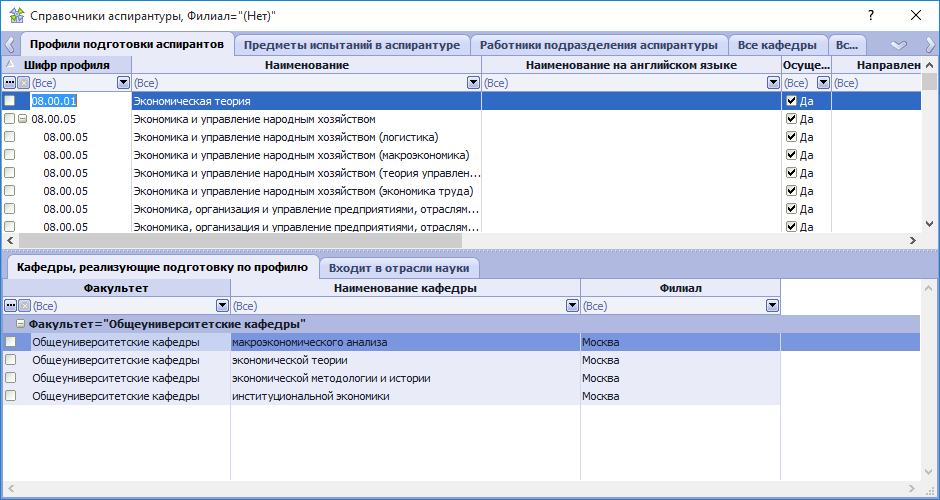Click the tab list heart-shaped dropdown icon
The height and width of the screenshot is (500, 940).
(898, 45)
